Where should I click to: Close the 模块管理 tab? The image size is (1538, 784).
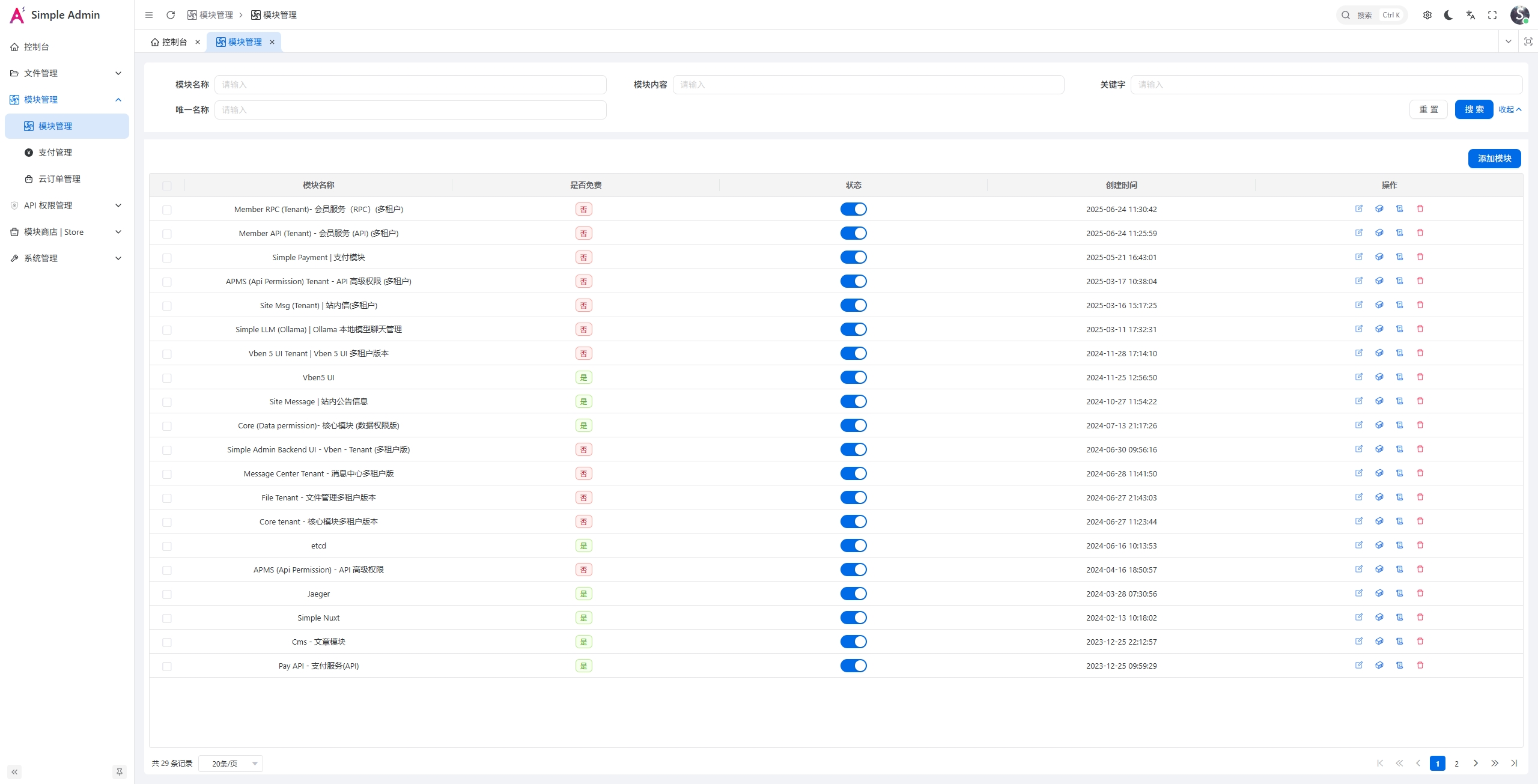(272, 42)
